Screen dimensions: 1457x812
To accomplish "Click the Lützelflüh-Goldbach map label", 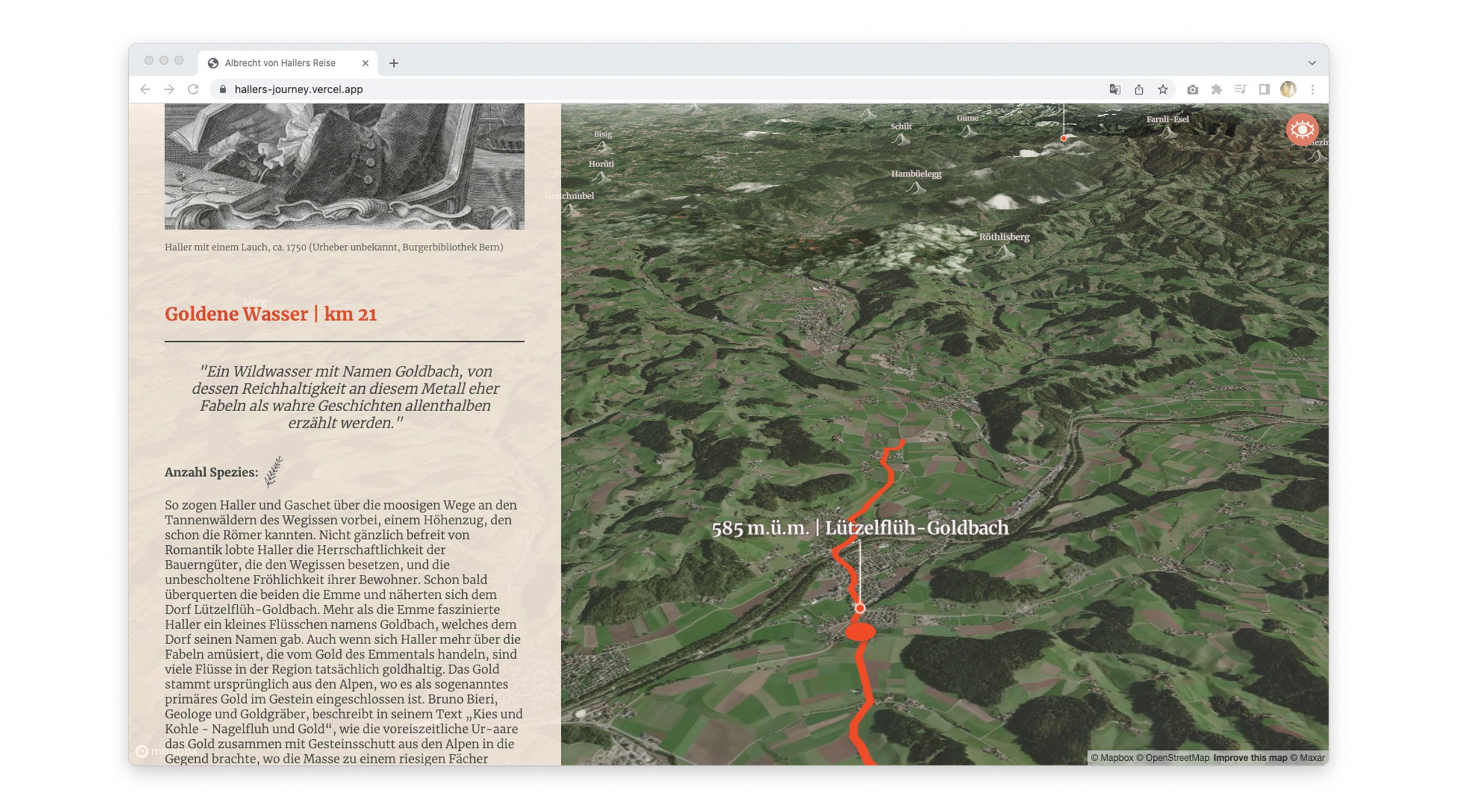I will click(x=860, y=528).
